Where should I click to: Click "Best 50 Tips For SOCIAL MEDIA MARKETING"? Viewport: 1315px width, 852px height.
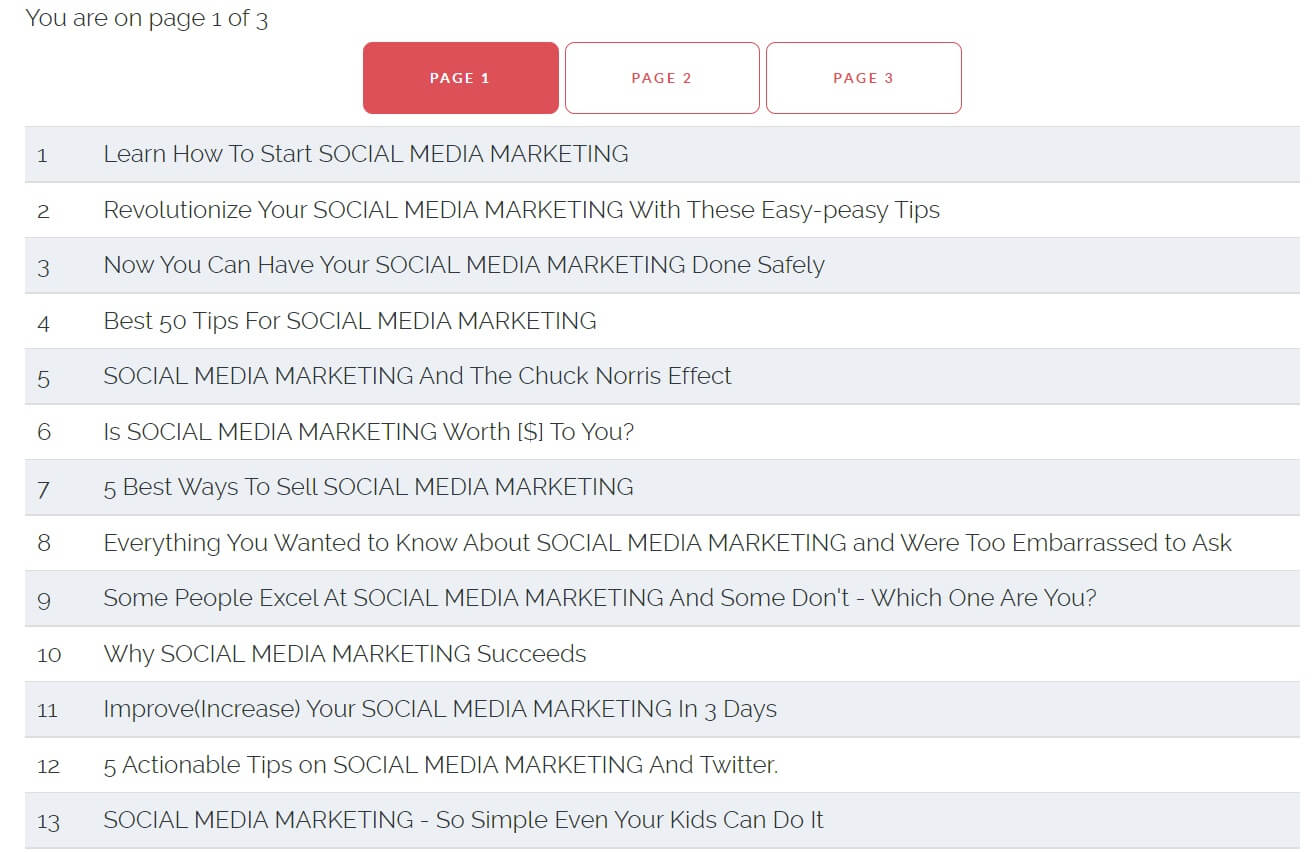click(350, 320)
